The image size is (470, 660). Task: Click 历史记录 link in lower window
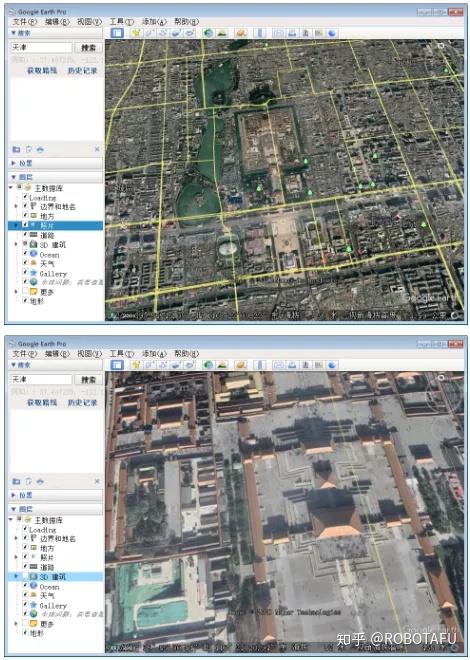tap(82, 403)
